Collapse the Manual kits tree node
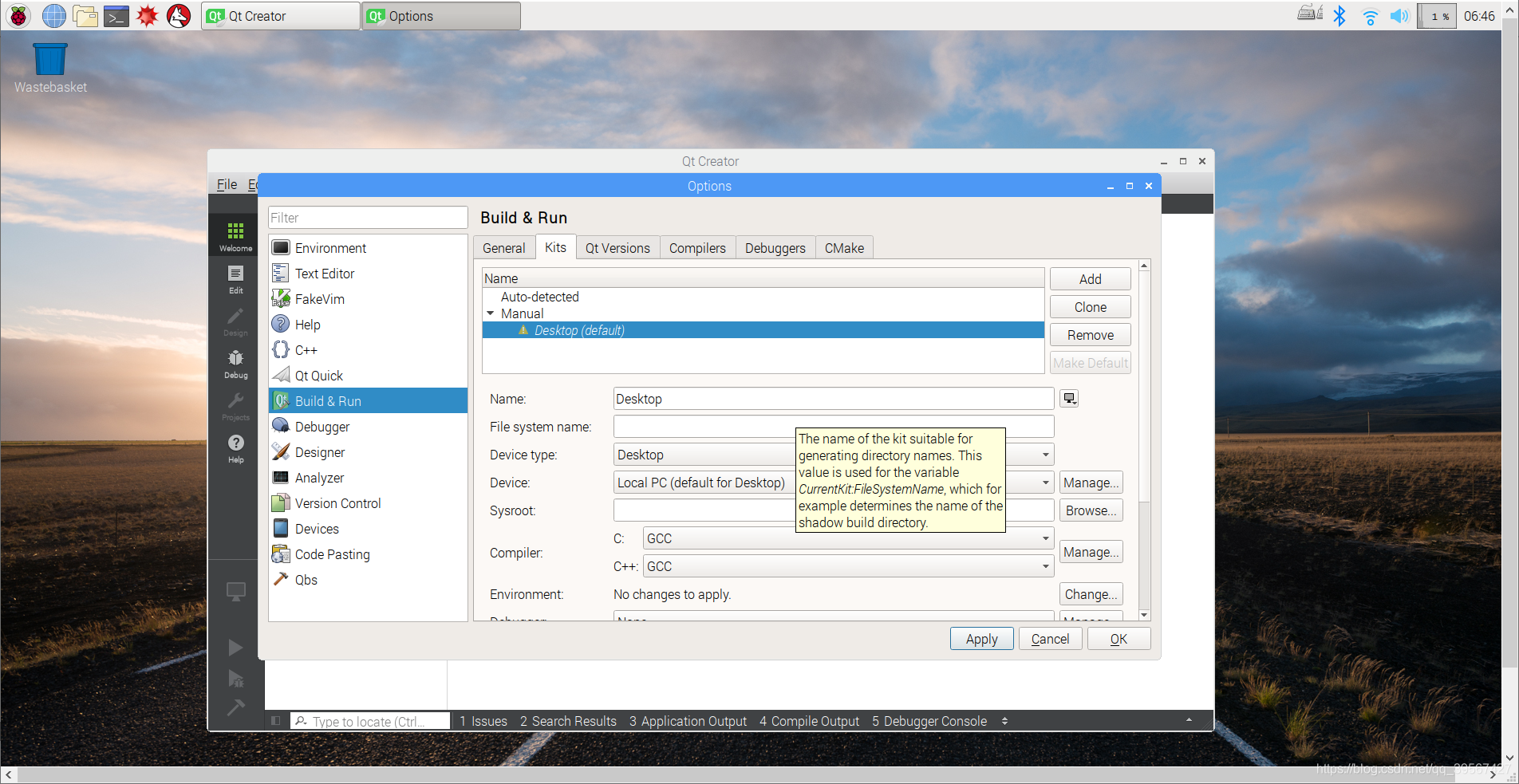This screenshot has width=1519, height=784. click(x=491, y=313)
